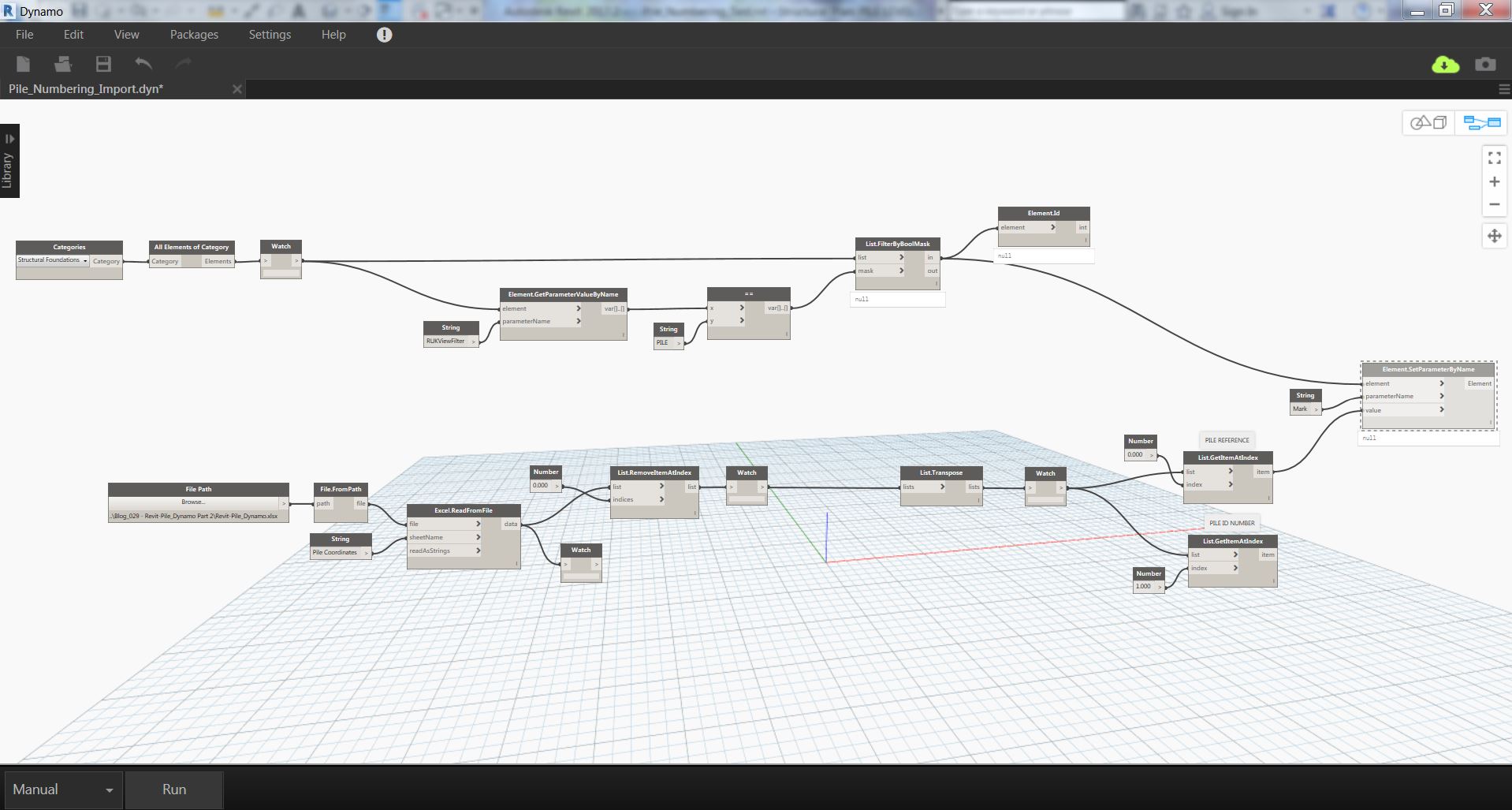Edit the Pile Coordinates string value

(336, 552)
